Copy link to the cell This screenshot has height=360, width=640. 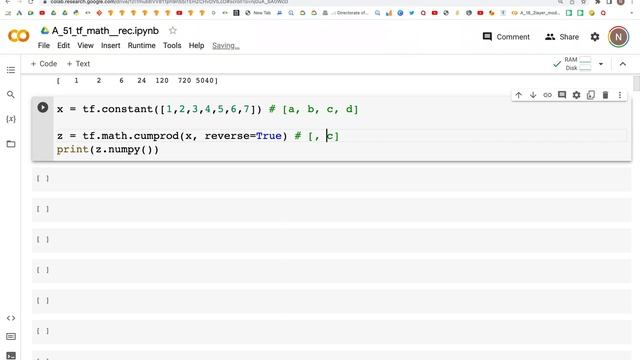(547, 95)
